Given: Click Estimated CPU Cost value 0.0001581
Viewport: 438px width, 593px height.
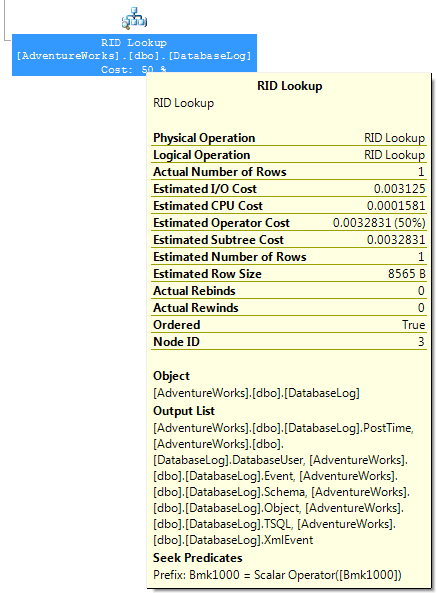Looking at the screenshot, I should (396, 206).
